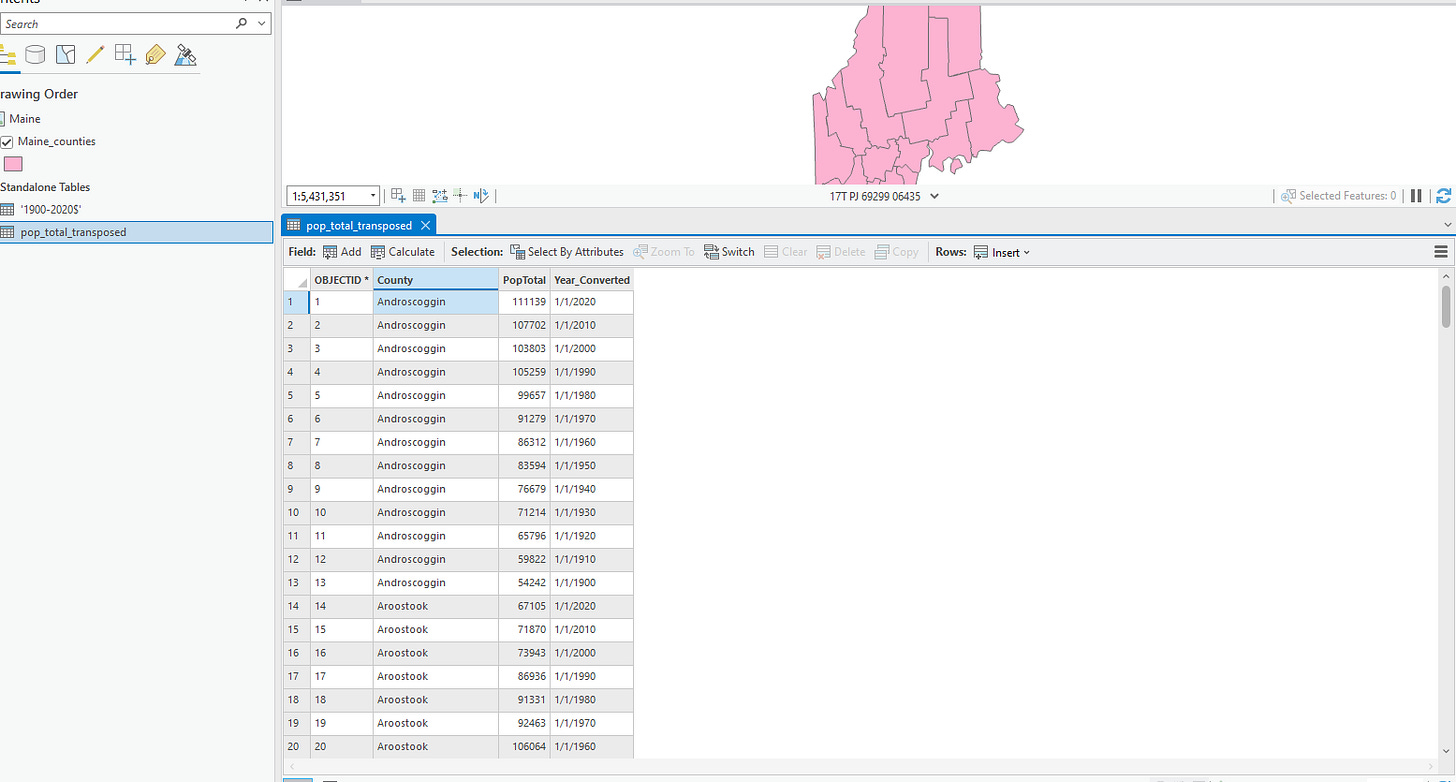Refresh the map view

point(1442,196)
